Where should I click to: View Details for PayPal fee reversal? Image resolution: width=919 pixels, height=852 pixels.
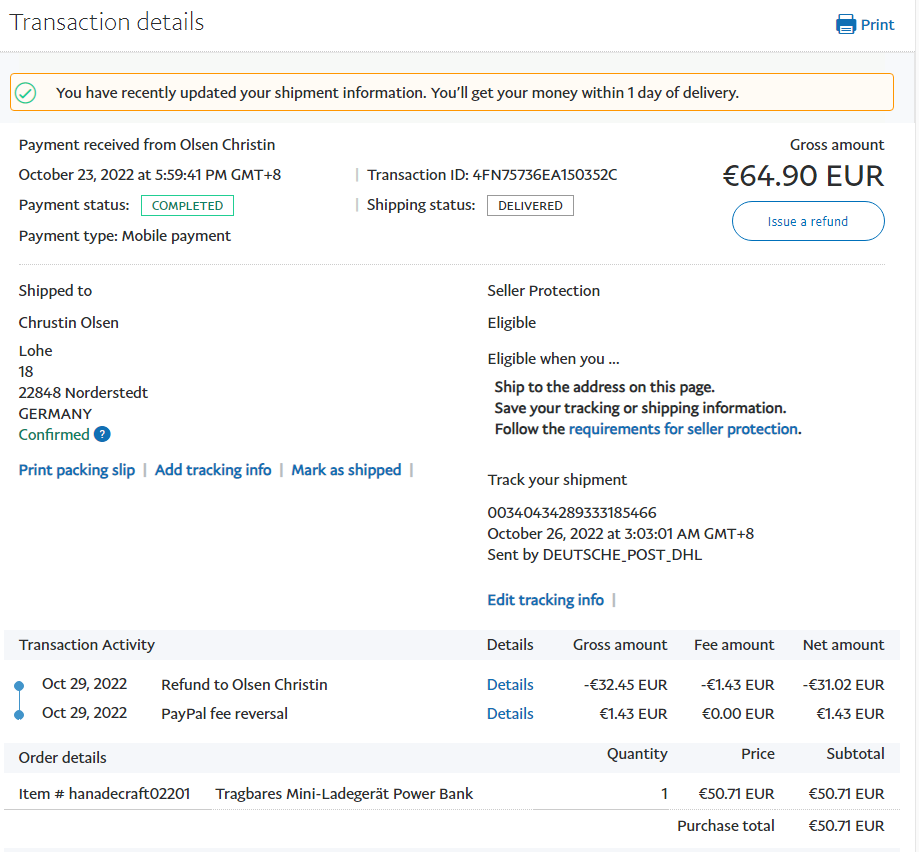(510, 714)
